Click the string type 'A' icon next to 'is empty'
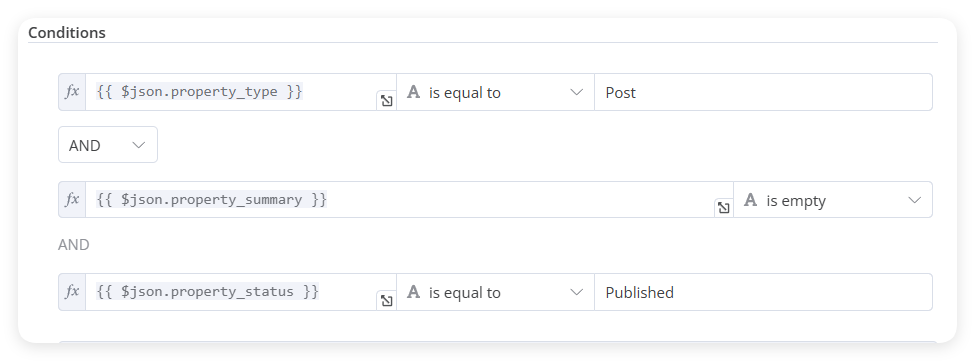 [751, 200]
